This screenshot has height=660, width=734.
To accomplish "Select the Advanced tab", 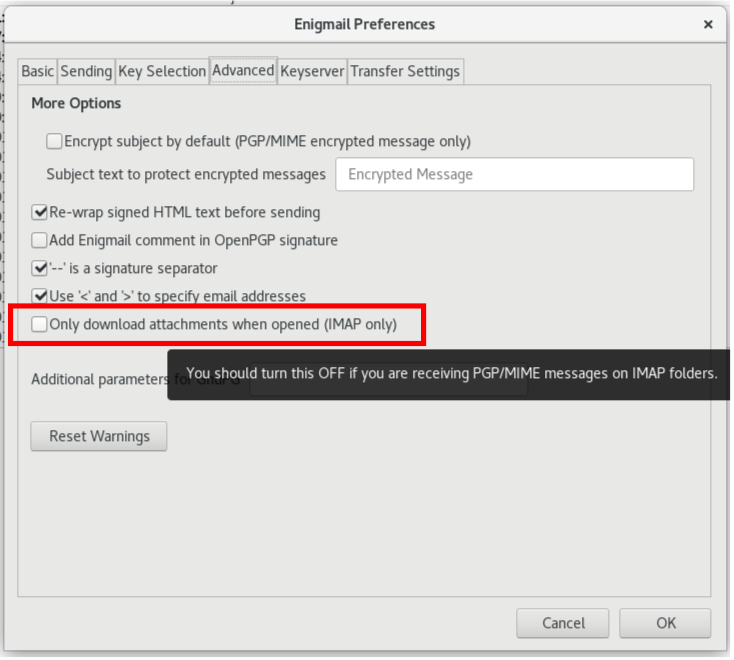I will tap(243, 70).
